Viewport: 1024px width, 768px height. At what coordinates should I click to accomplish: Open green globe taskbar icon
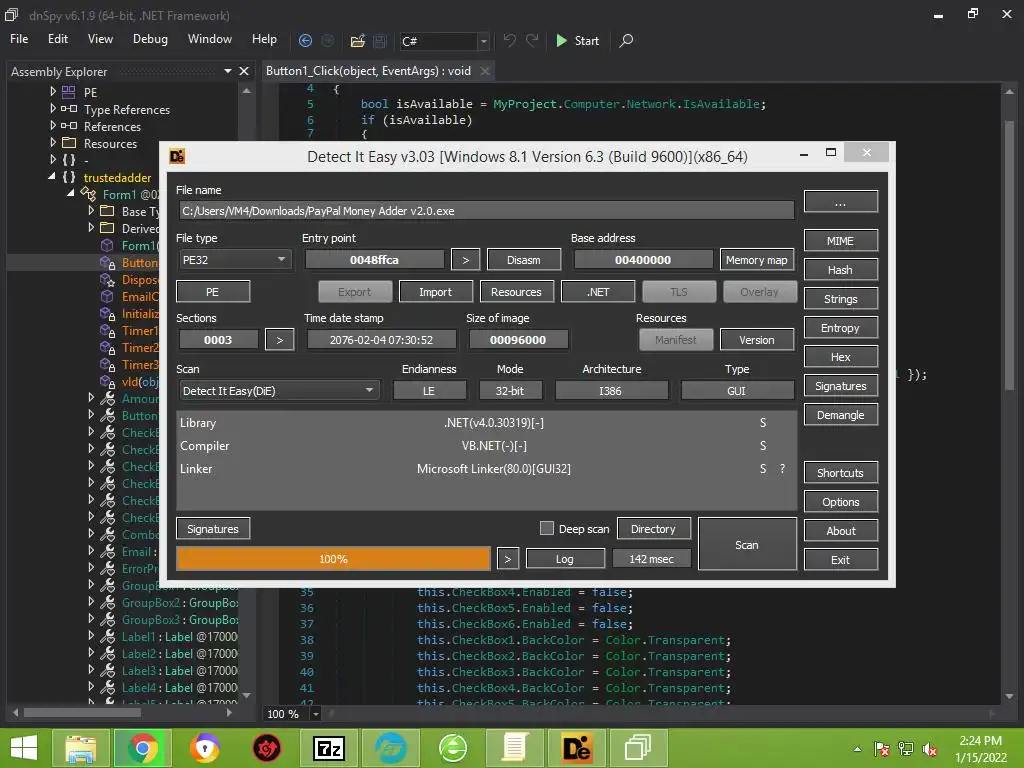453,748
